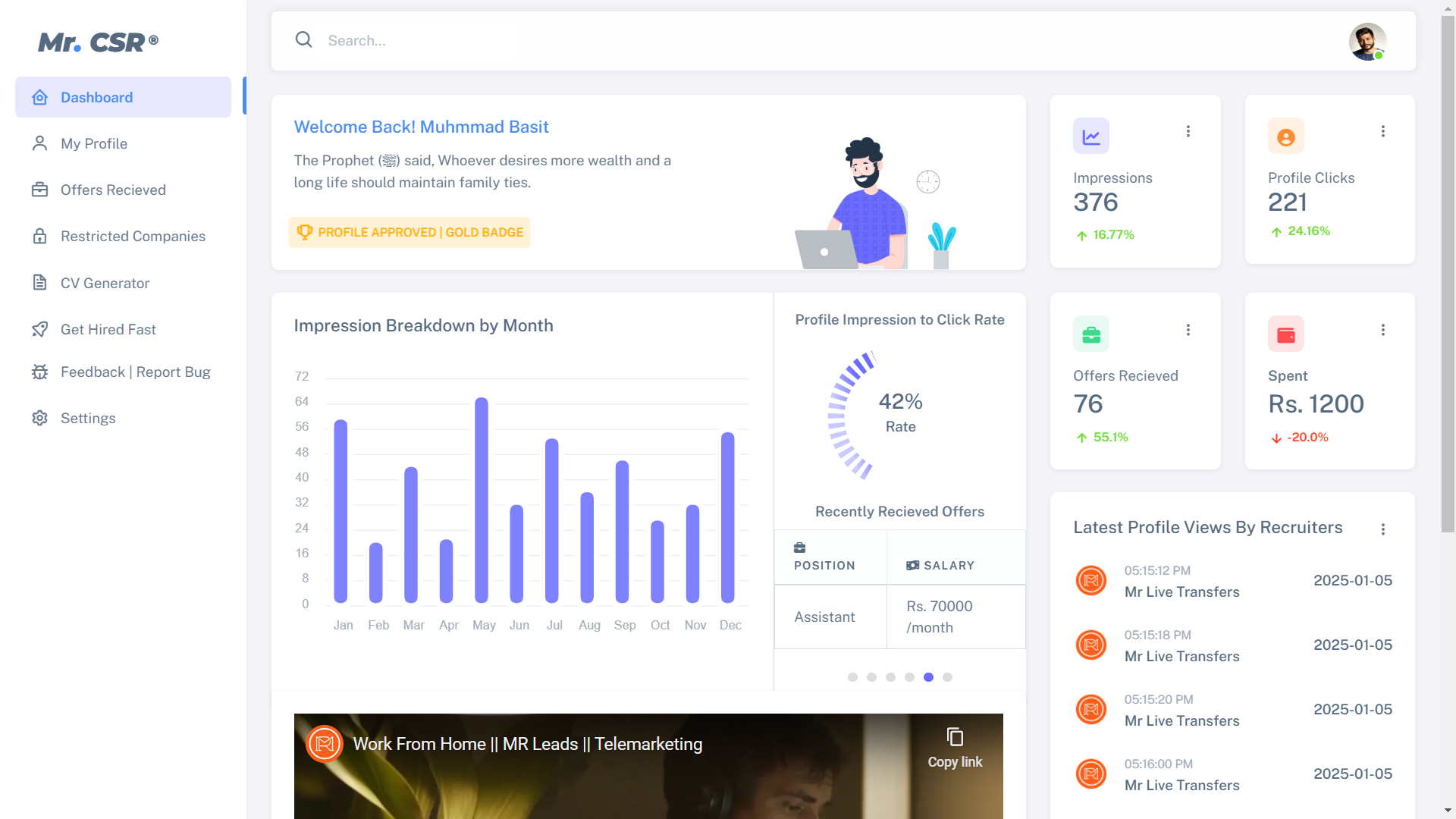Click the Impressions chart icon
Image resolution: width=1456 pixels, height=819 pixels.
point(1090,136)
